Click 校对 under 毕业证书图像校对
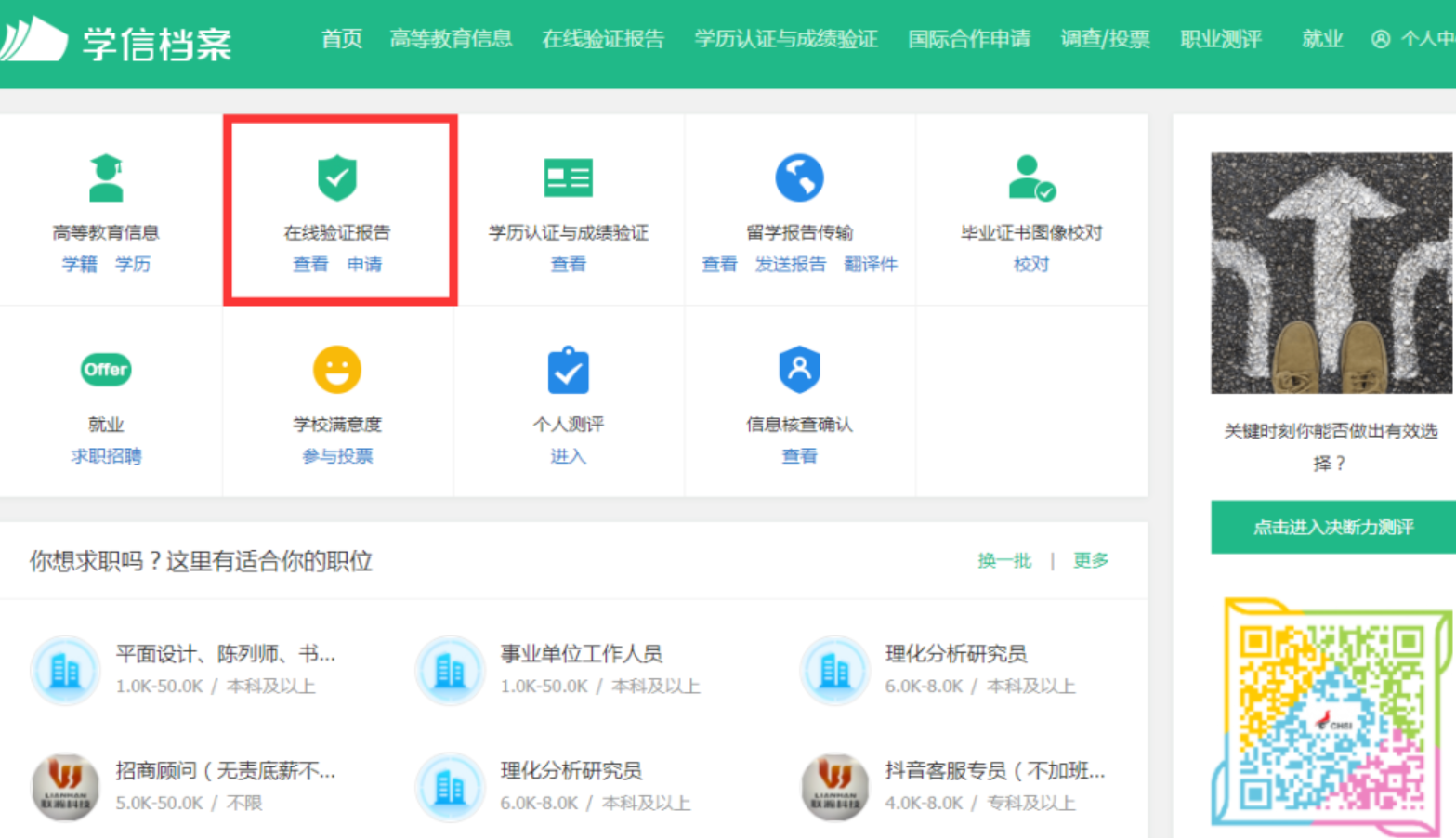1456x838 pixels. [1031, 264]
